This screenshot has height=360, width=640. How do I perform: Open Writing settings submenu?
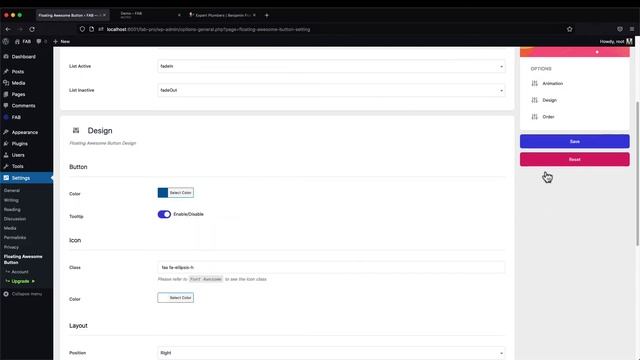pos(11,200)
